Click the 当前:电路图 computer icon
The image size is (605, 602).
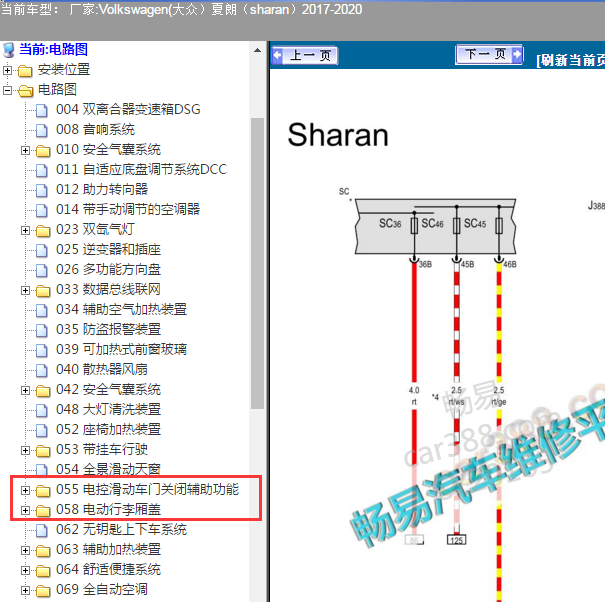point(8,50)
